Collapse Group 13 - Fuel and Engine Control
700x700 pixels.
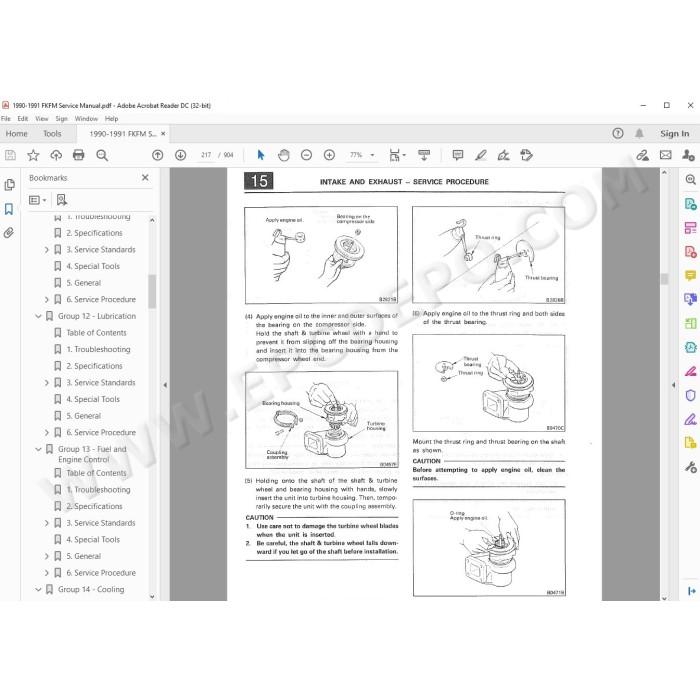point(38,449)
